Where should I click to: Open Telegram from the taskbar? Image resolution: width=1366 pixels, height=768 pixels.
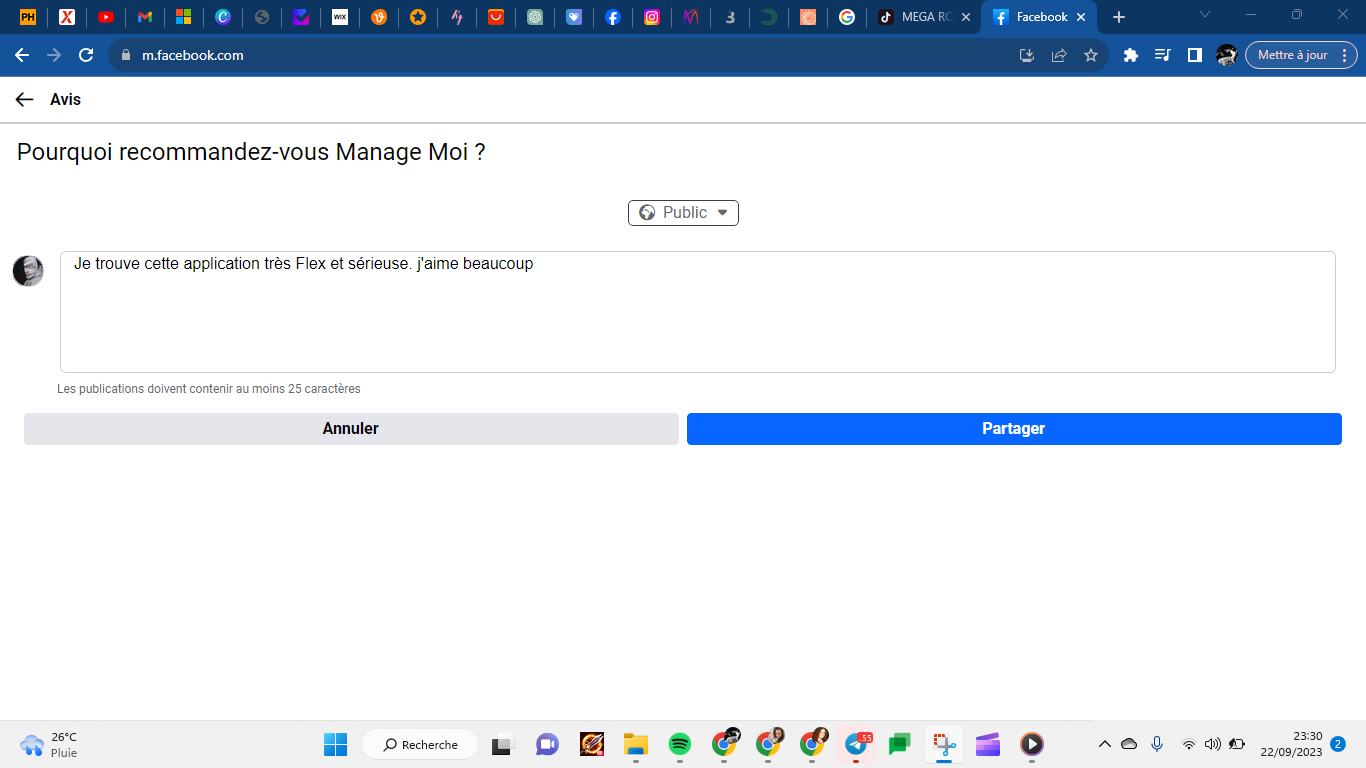(856, 744)
